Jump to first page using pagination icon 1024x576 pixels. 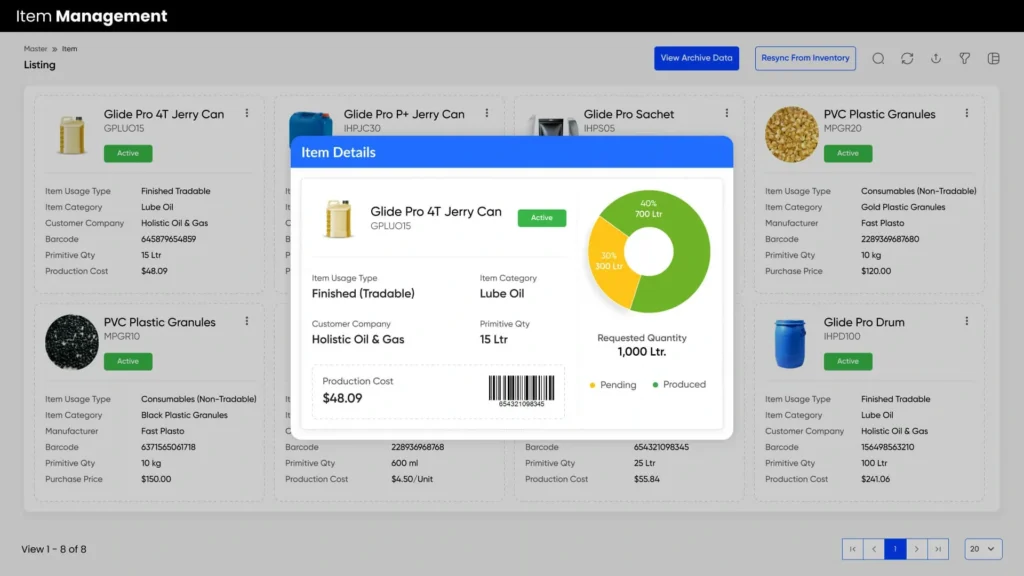[852, 549]
